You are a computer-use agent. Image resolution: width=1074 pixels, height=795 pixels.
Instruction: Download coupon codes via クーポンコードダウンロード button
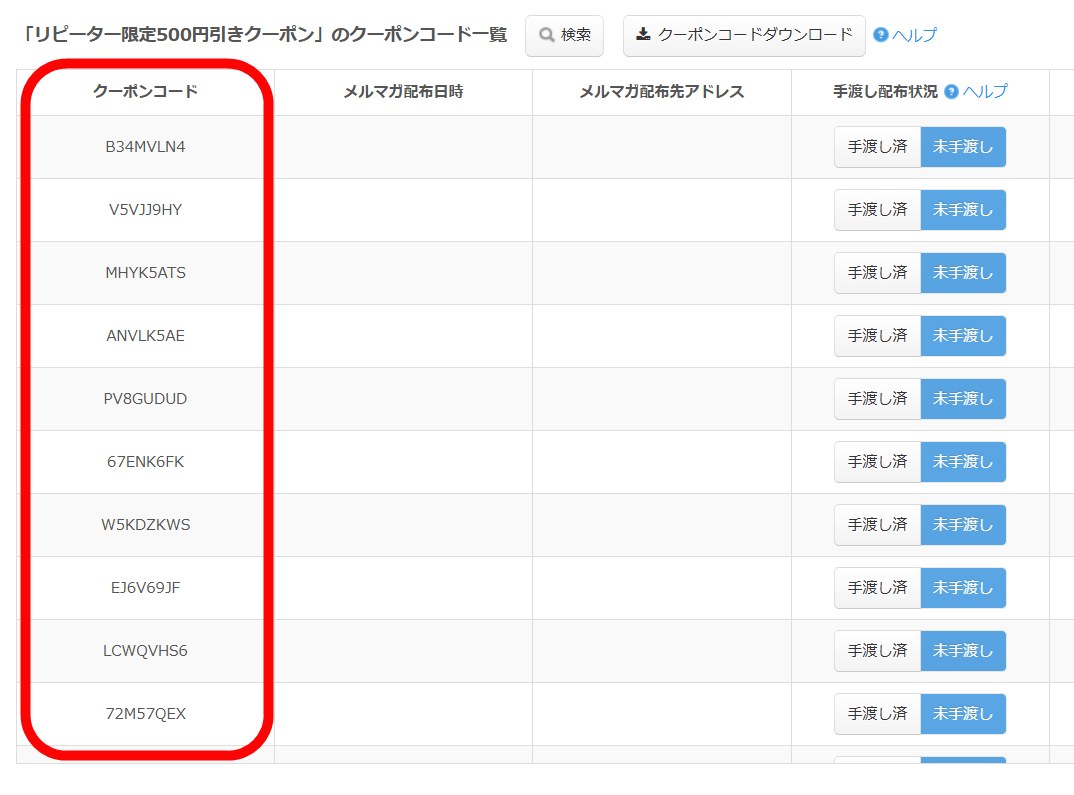tap(743, 35)
